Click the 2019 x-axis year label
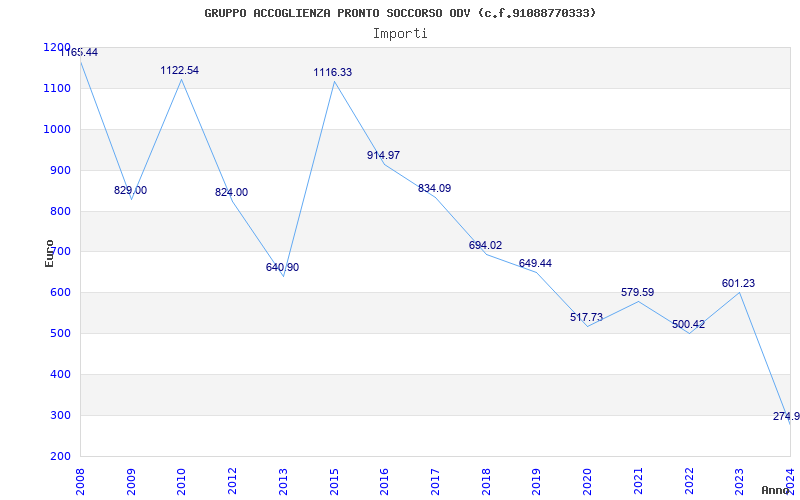 point(537,481)
